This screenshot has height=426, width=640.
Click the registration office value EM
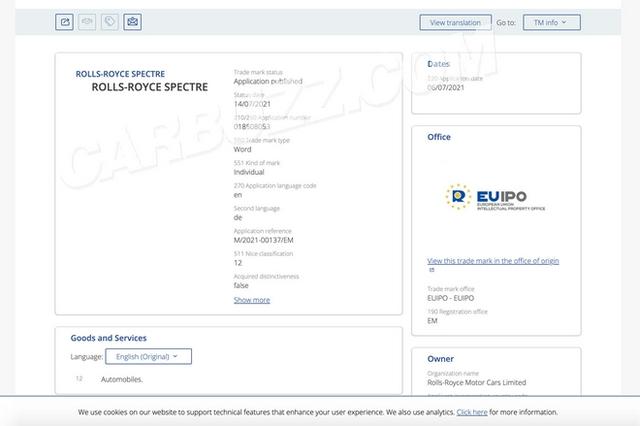pyautogui.click(x=432, y=321)
